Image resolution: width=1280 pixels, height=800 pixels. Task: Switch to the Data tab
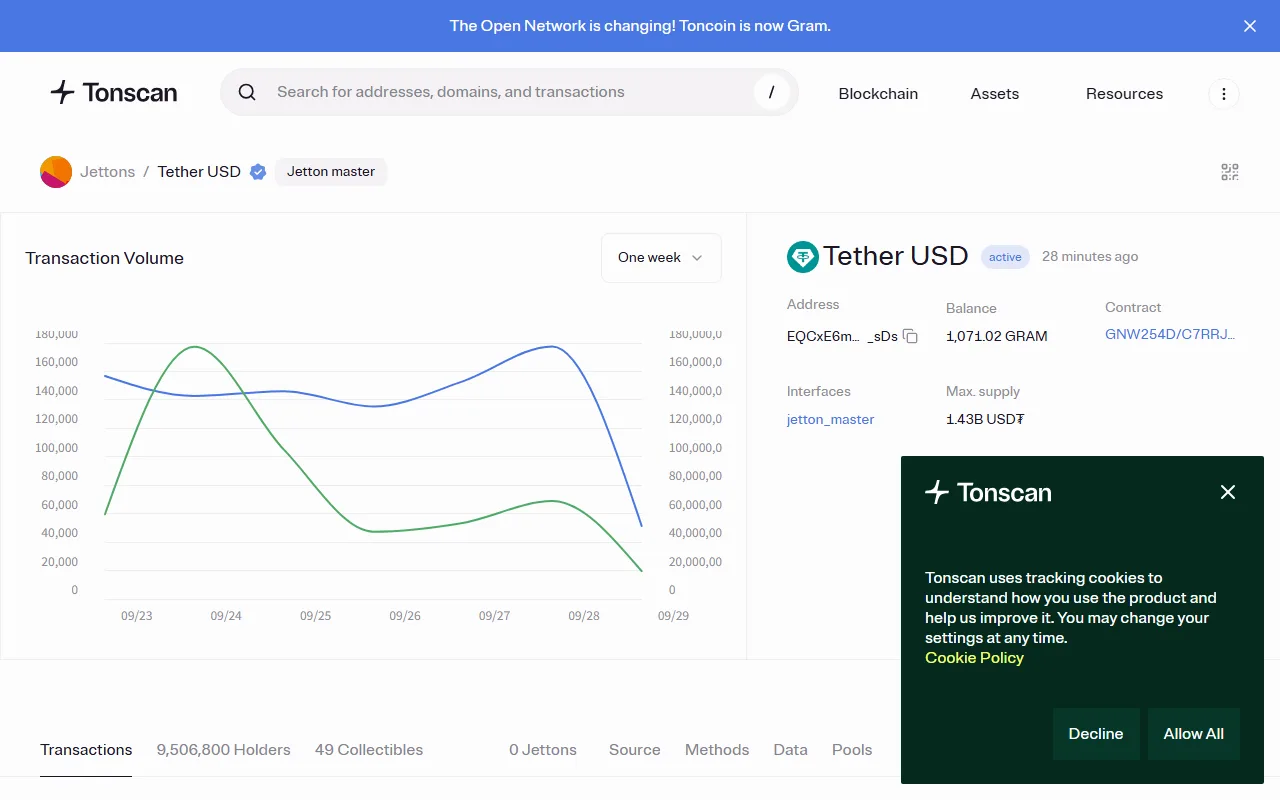(x=790, y=750)
